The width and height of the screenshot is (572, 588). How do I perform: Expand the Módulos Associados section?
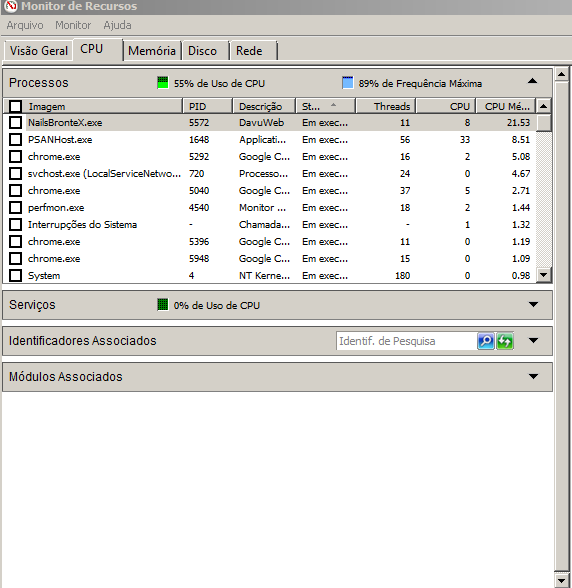[533, 376]
